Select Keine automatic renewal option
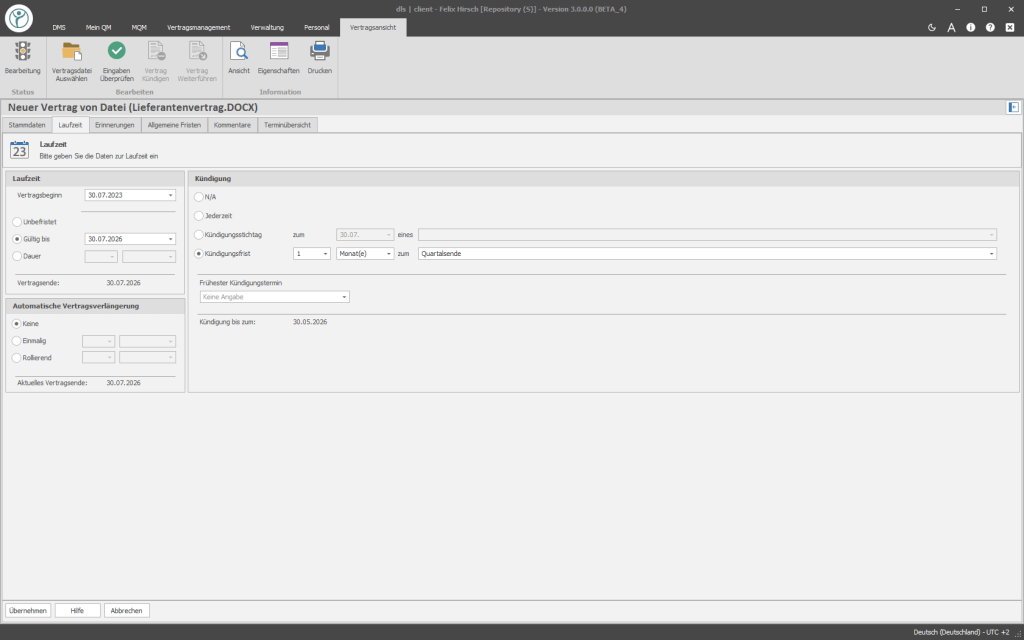The image size is (1024, 640). [x=17, y=323]
